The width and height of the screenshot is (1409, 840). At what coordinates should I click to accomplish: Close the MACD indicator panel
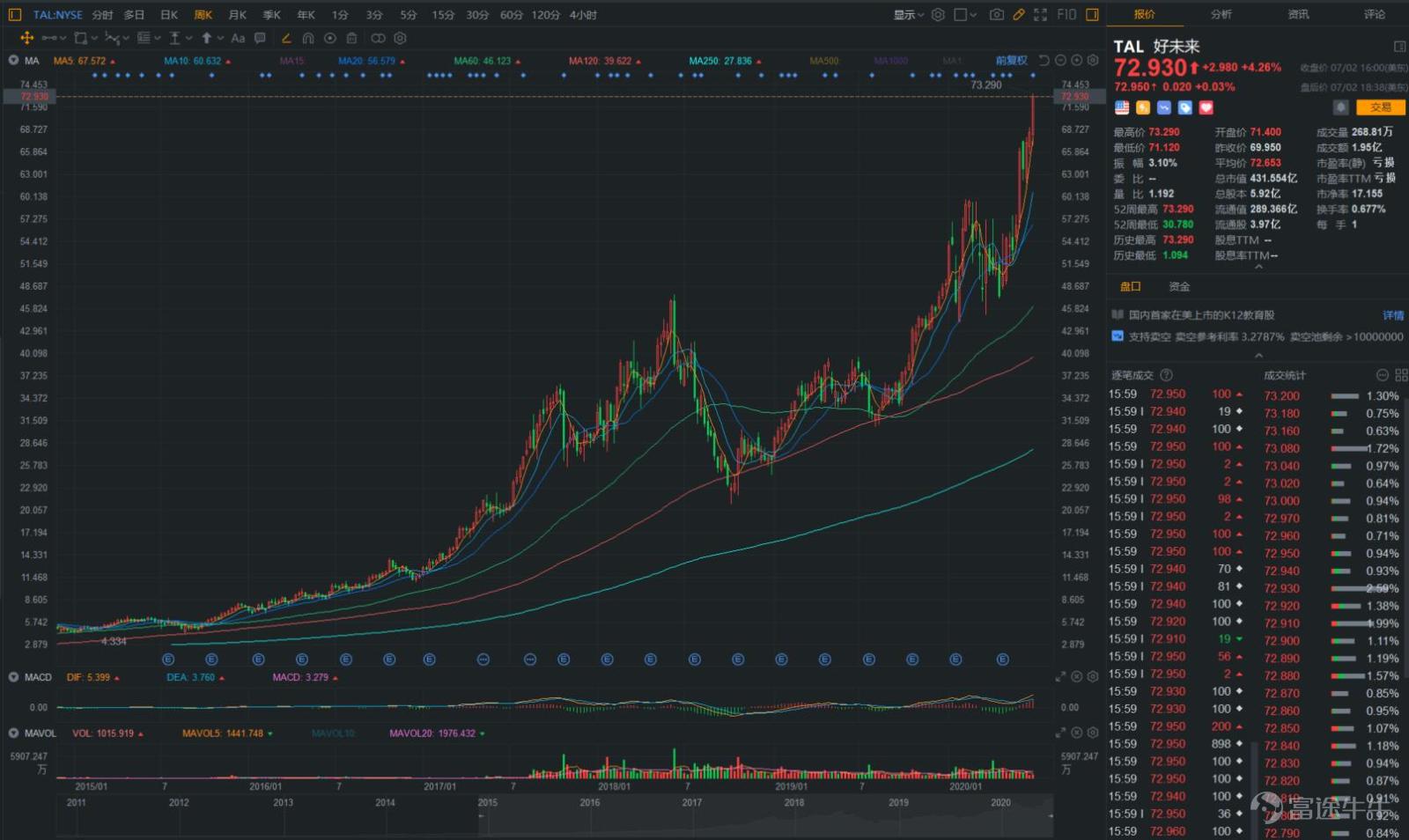point(1076,677)
